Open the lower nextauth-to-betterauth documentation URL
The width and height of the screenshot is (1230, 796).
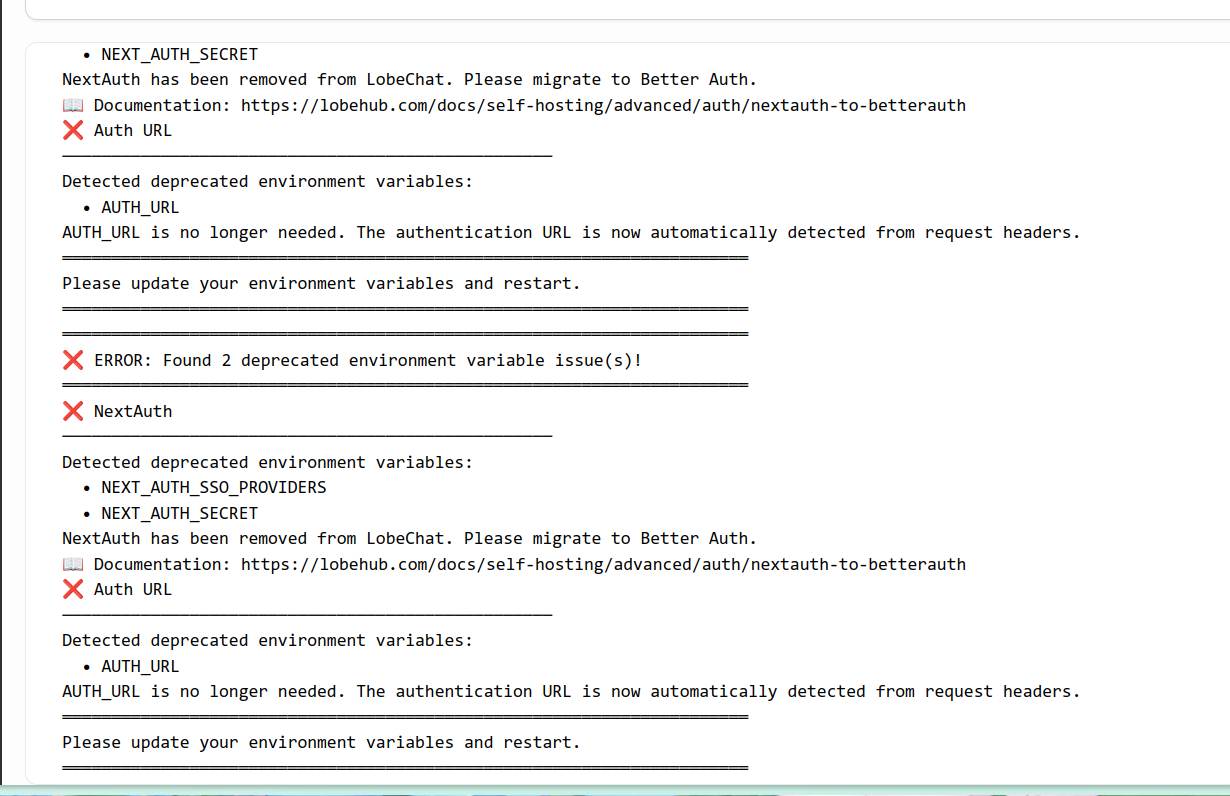pos(603,564)
